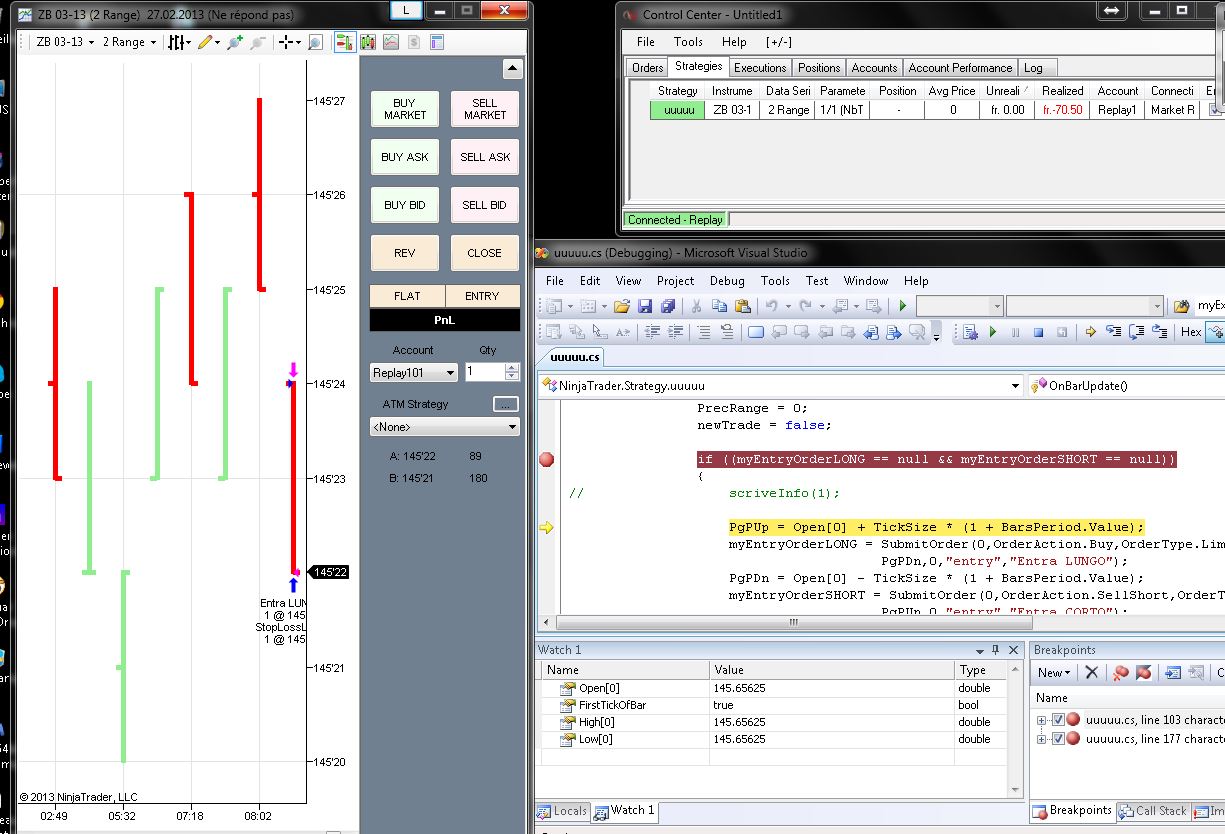Image resolution: width=1225 pixels, height=834 pixels.
Task: Click Open File folder icon in Visual Studio
Action: [622, 306]
